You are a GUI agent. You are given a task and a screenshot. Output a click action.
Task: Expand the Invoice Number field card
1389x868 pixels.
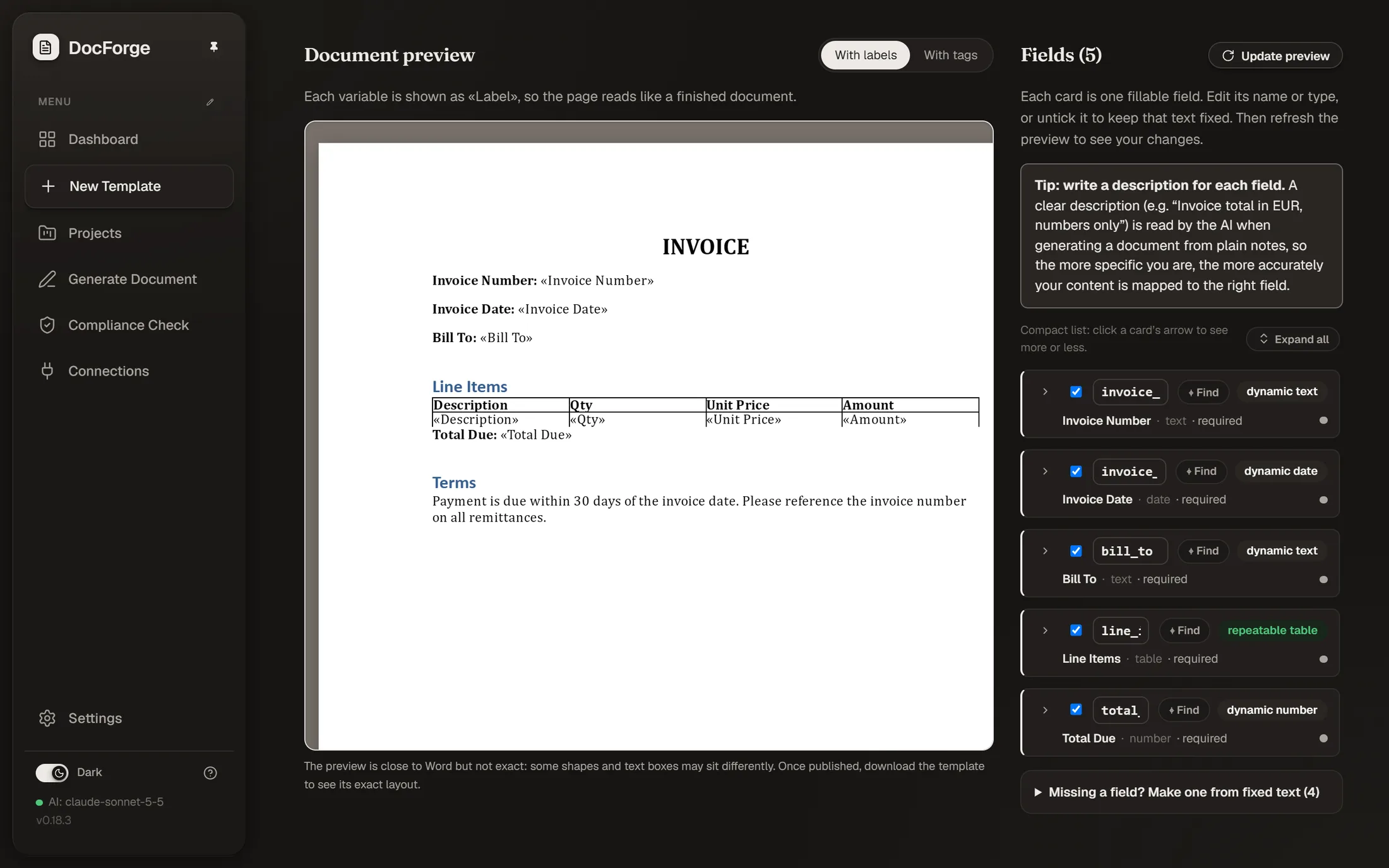1045,392
